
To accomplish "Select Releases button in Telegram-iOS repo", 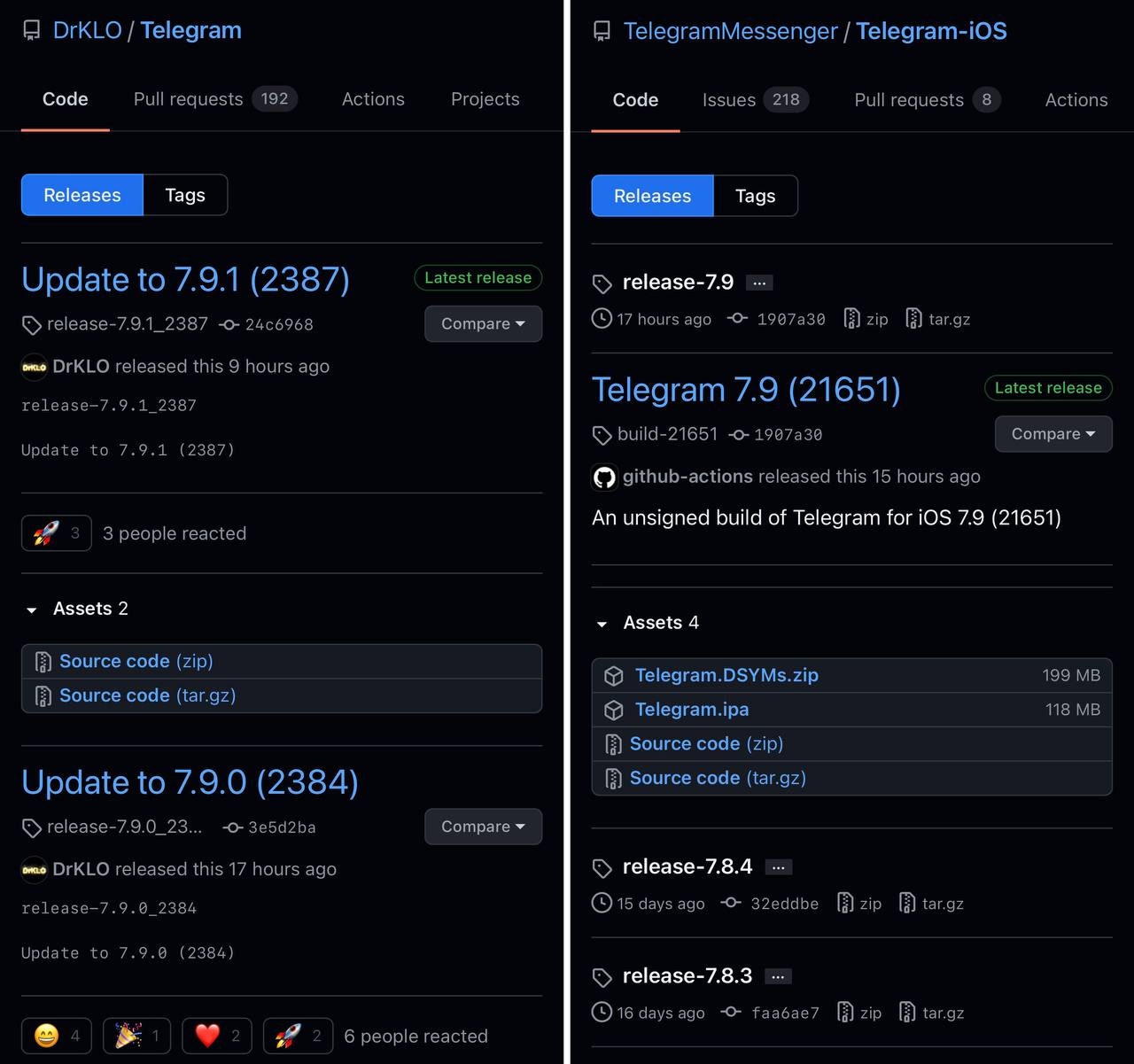I will 652,196.
